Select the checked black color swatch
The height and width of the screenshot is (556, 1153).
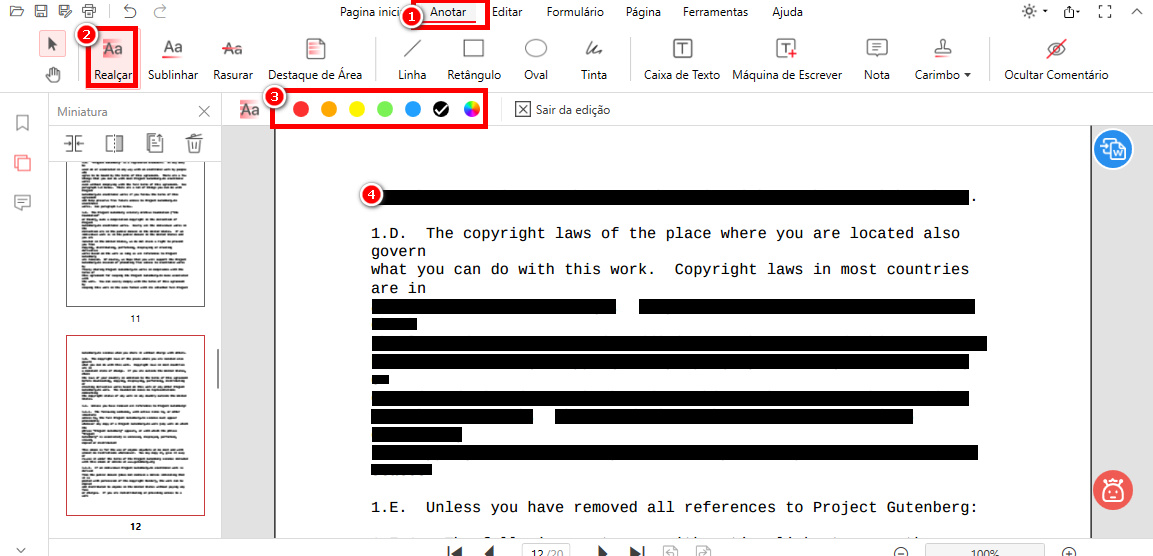441,110
